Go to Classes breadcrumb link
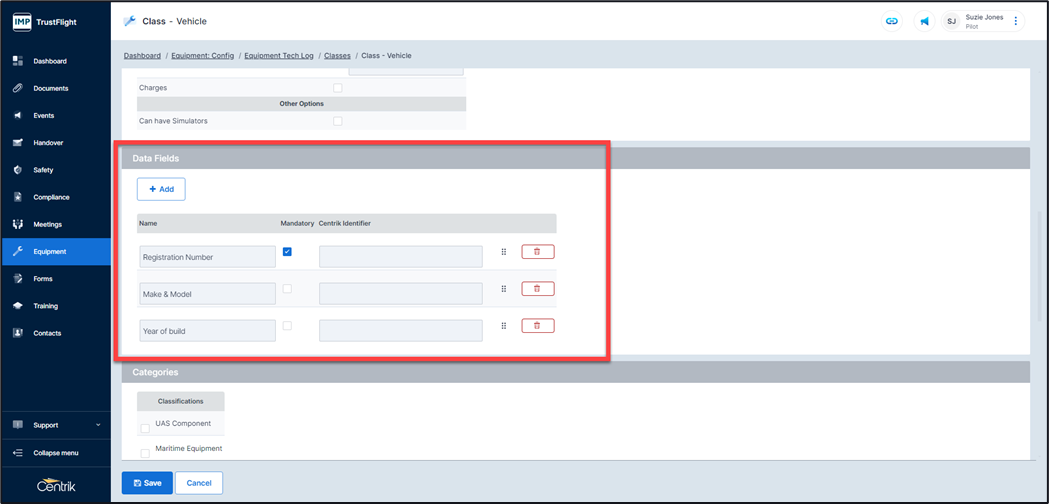 click(337, 56)
